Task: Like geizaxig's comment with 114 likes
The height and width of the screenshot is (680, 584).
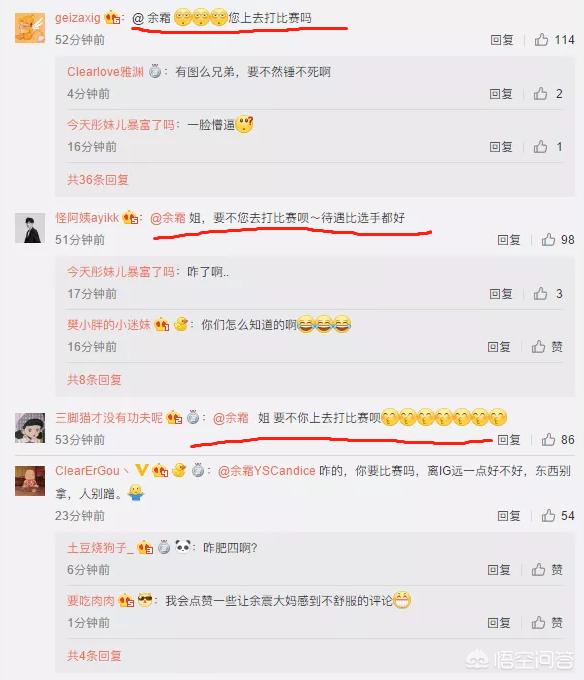Action: click(554, 40)
